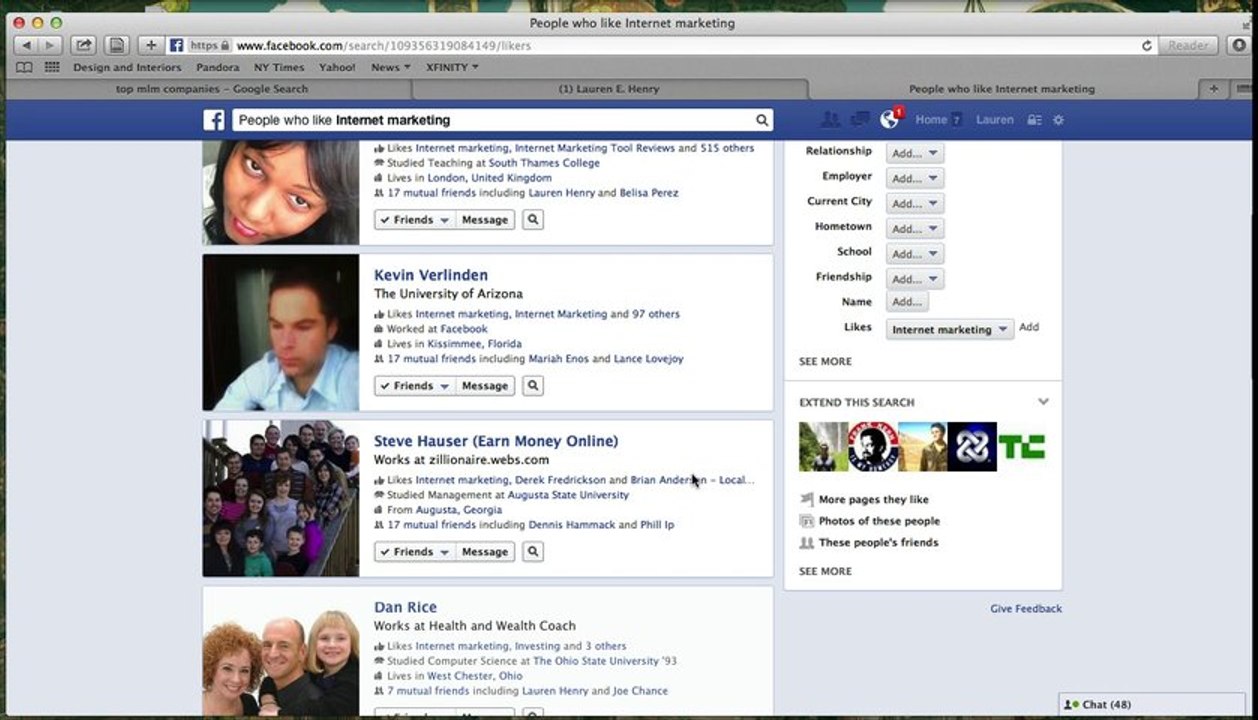Open the Facebook settings gear
1258x720 pixels.
tap(1058, 120)
